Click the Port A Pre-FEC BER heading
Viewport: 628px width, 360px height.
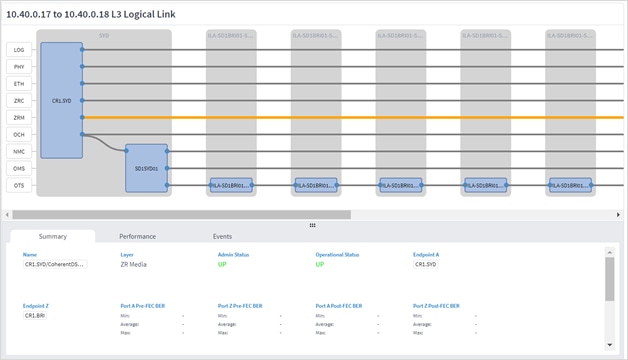(x=143, y=306)
